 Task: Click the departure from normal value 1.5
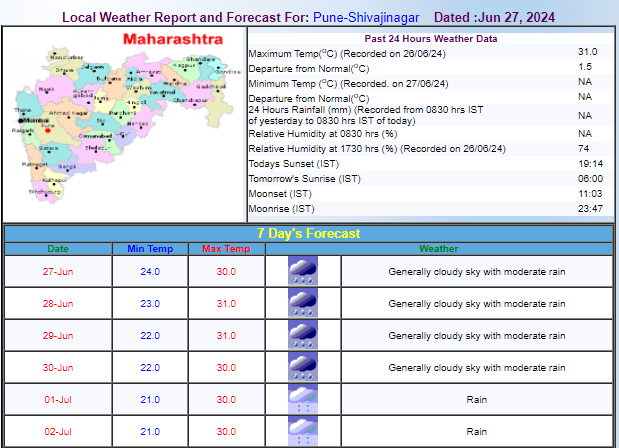(x=585, y=67)
